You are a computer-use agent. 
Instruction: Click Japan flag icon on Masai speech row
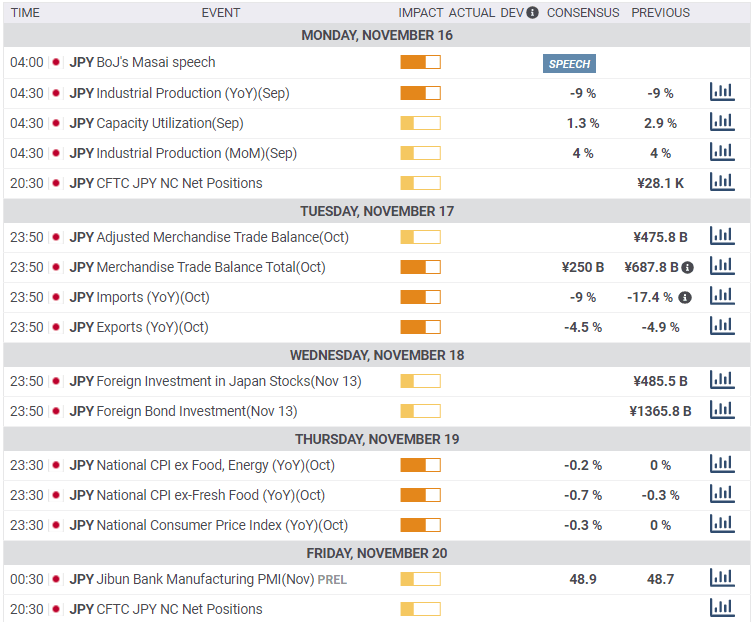(56, 62)
